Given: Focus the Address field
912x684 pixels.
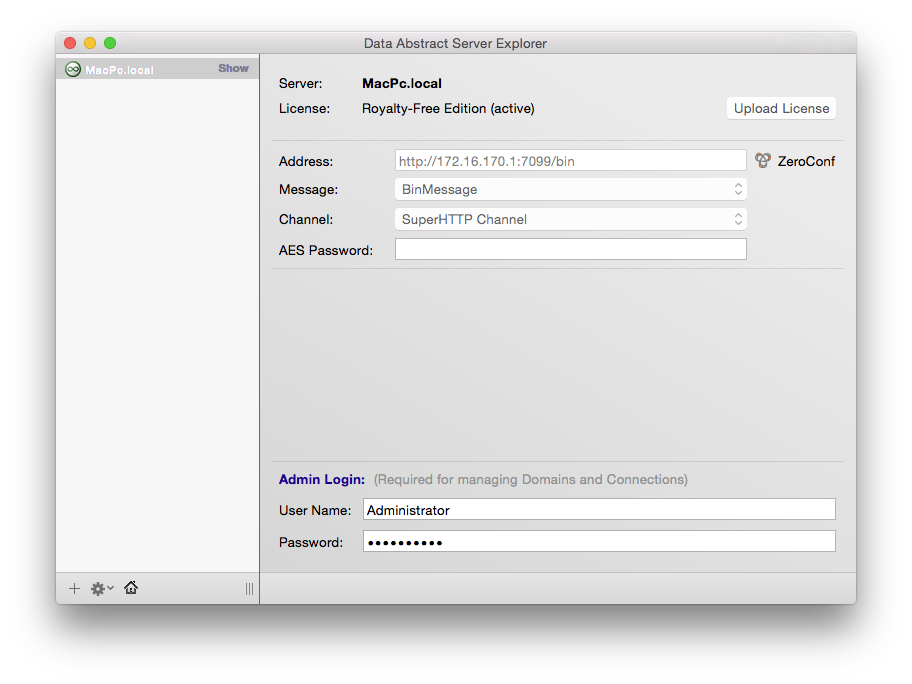Looking at the screenshot, I should click(x=571, y=161).
